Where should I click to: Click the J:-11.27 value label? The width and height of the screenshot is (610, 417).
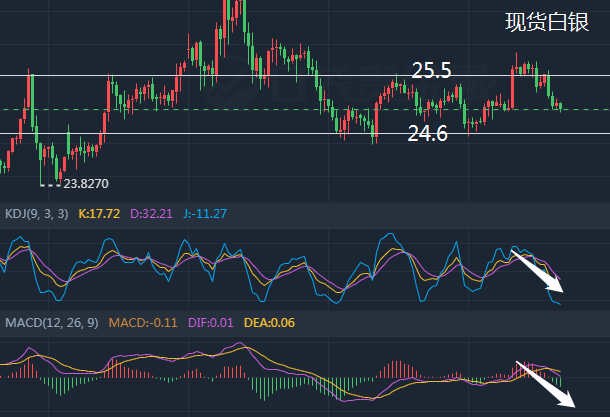205,214
